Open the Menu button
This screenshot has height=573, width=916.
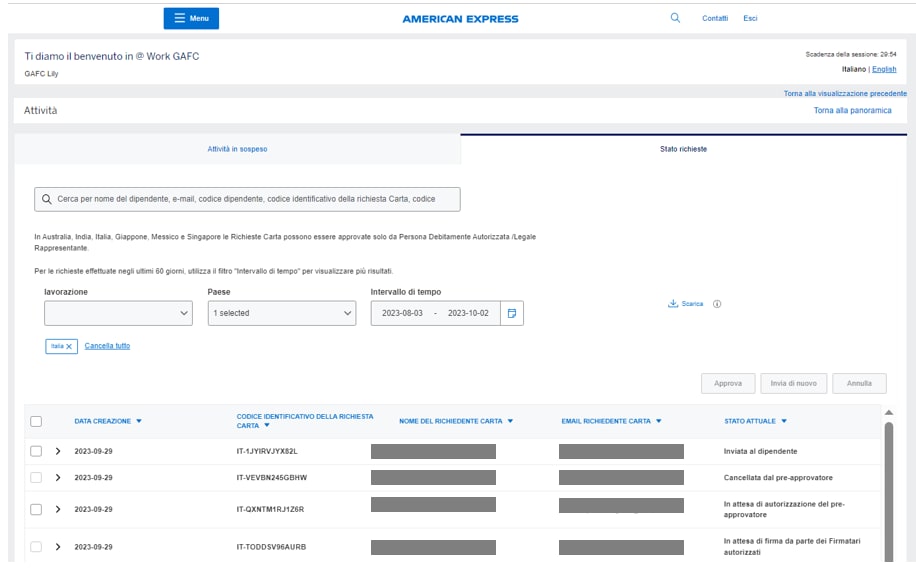click(x=191, y=18)
